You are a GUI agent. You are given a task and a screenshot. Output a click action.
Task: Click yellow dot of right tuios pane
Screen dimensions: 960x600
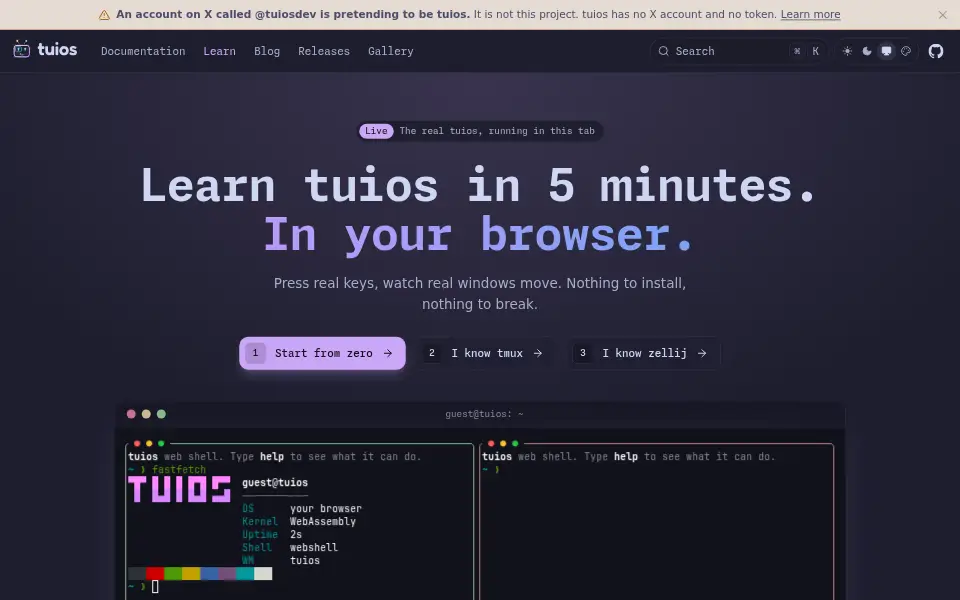coord(503,443)
